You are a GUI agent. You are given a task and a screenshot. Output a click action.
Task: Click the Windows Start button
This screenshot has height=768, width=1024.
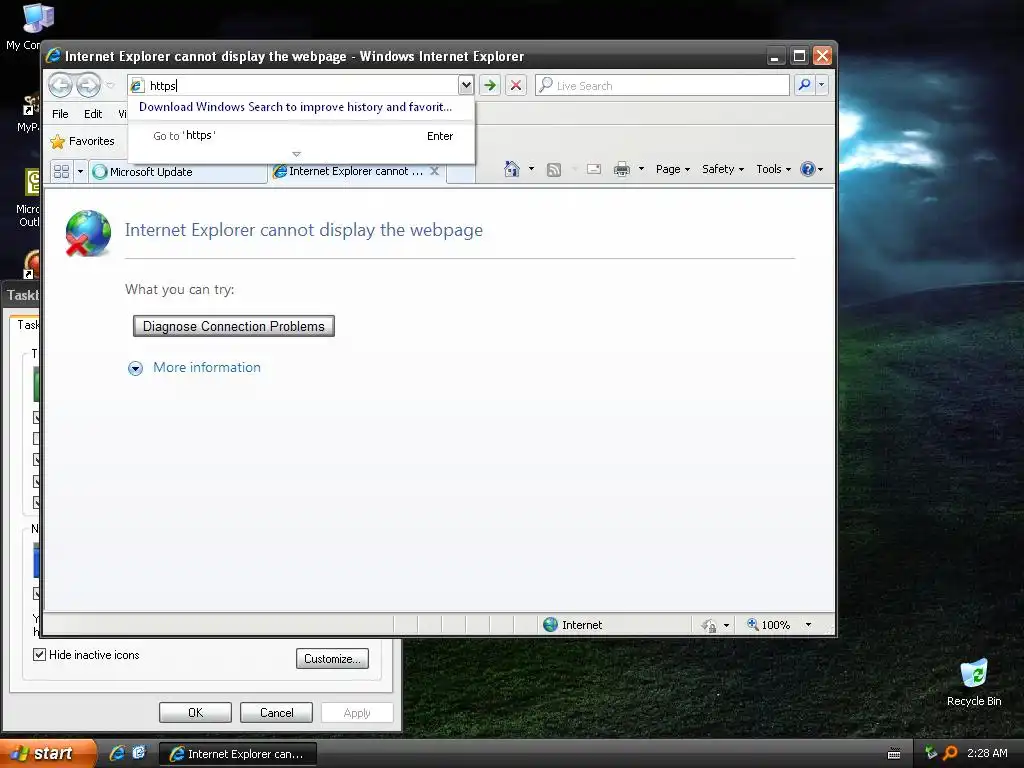[x=47, y=754]
